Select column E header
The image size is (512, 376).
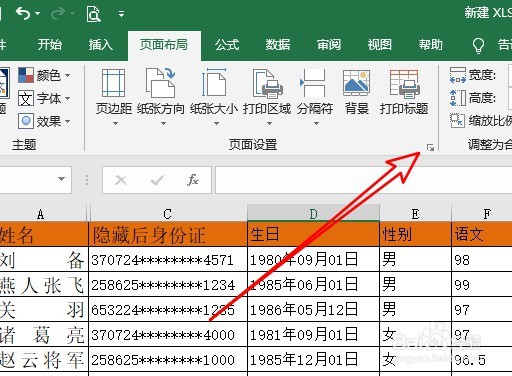[415, 214]
